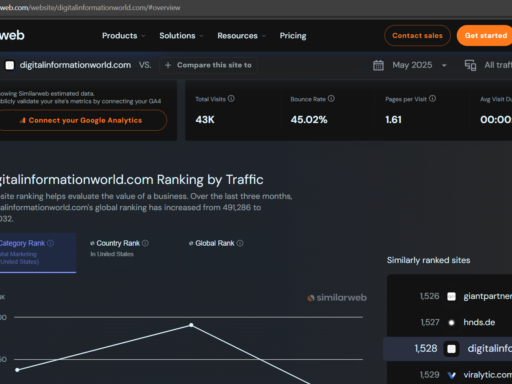Click the digitalinformationworld.com favicon icon
The width and height of the screenshot is (512, 384).
pos(10,65)
